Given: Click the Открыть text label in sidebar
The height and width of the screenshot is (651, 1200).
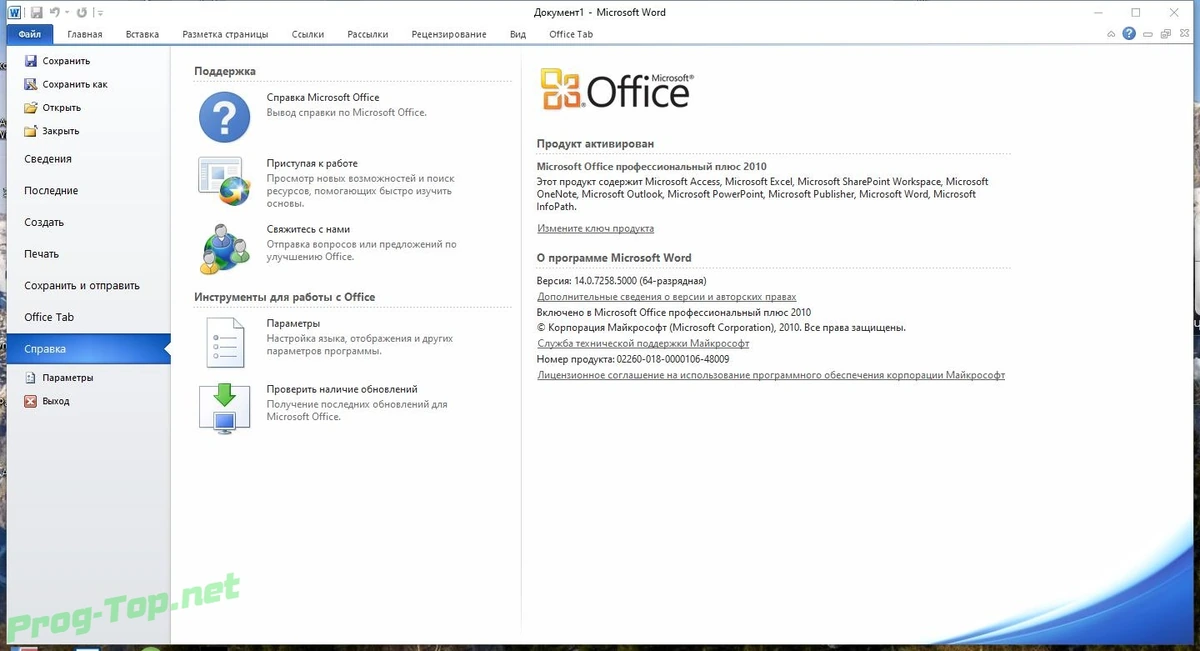Looking at the screenshot, I should click(62, 107).
